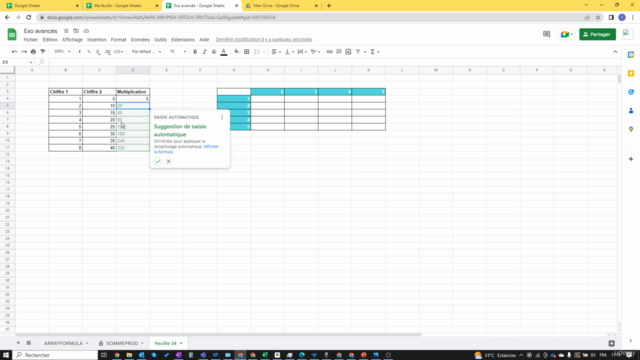Toggle bold formatting
Screen dimensions: 640x360
pyautogui.click(x=195, y=52)
